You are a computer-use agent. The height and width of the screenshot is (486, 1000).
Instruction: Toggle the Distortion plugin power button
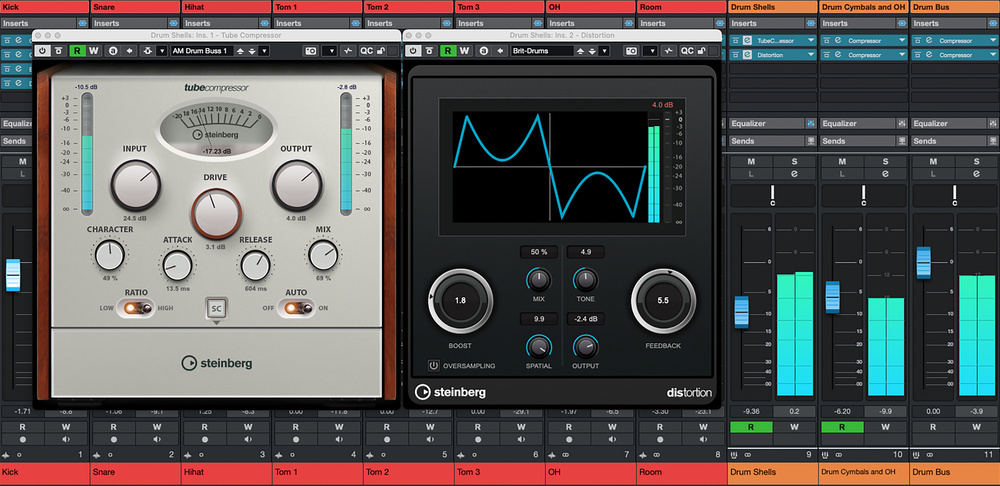414,50
